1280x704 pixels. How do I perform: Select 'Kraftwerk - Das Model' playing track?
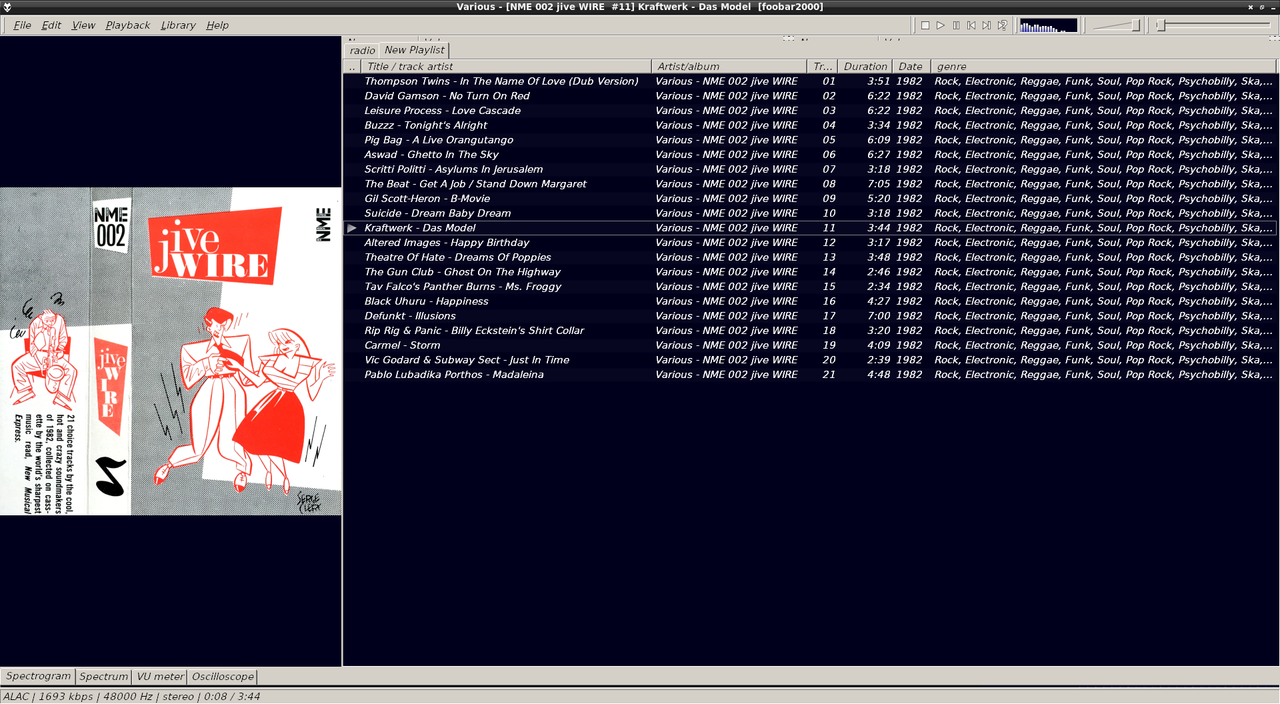(420, 228)
